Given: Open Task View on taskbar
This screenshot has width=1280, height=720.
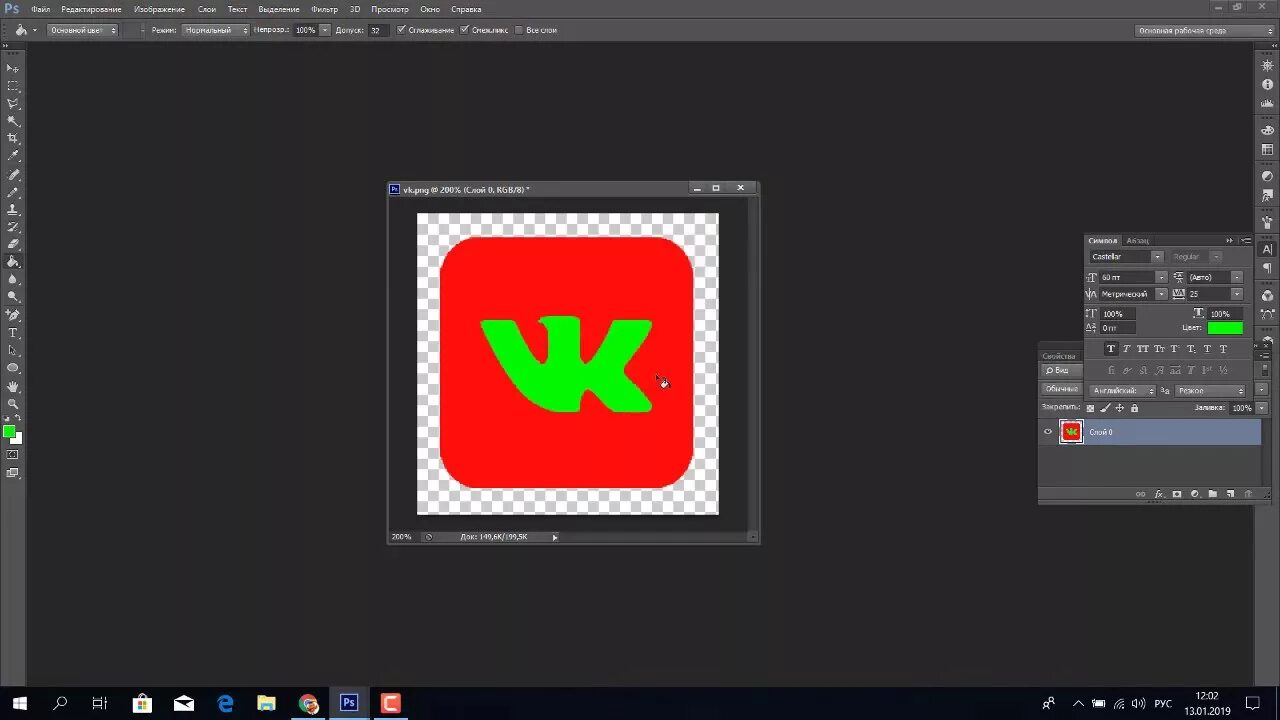Looking at the screenshot, I should 99,703.
